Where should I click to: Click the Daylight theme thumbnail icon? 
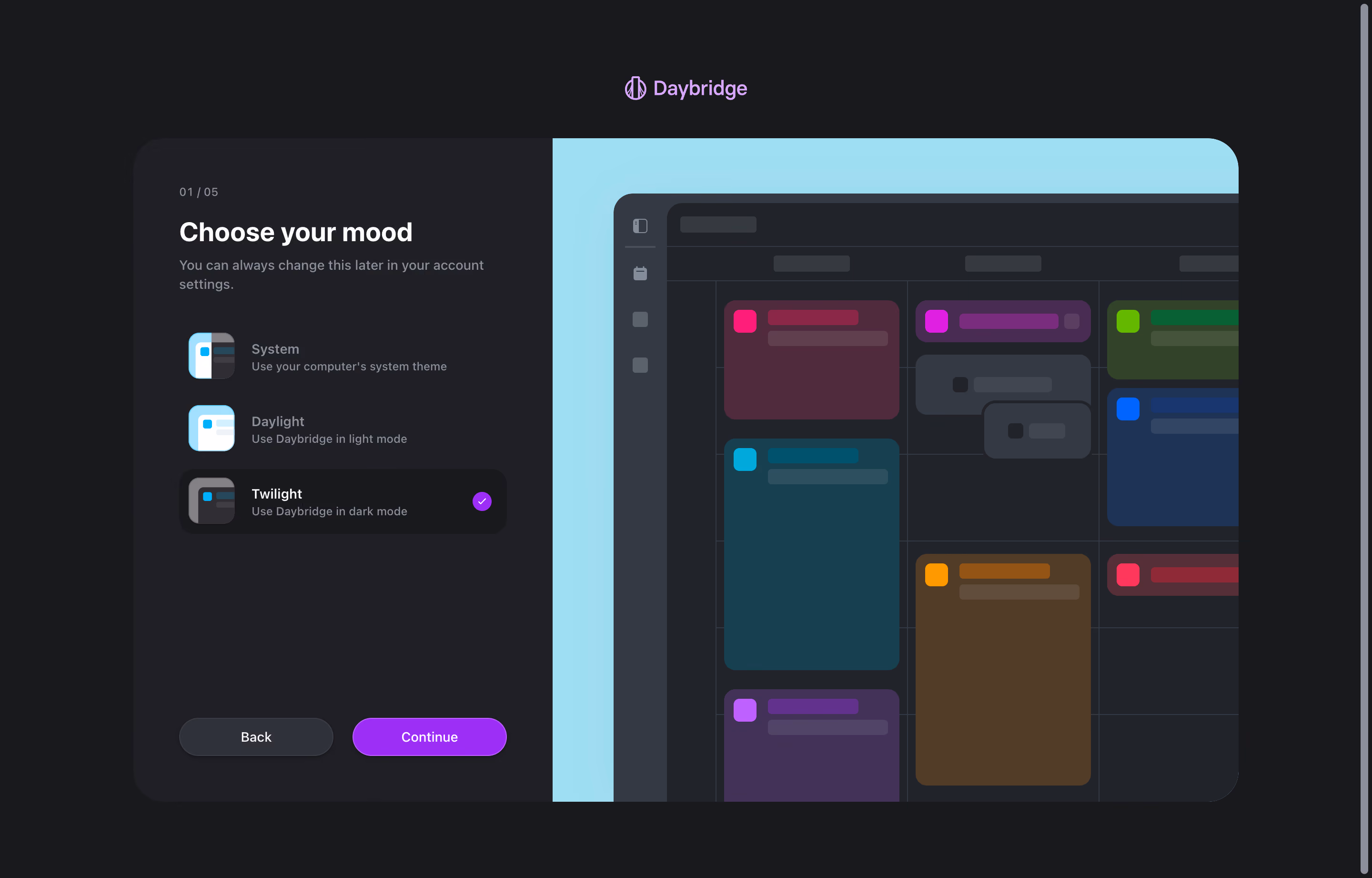click(x=212, y=428)
